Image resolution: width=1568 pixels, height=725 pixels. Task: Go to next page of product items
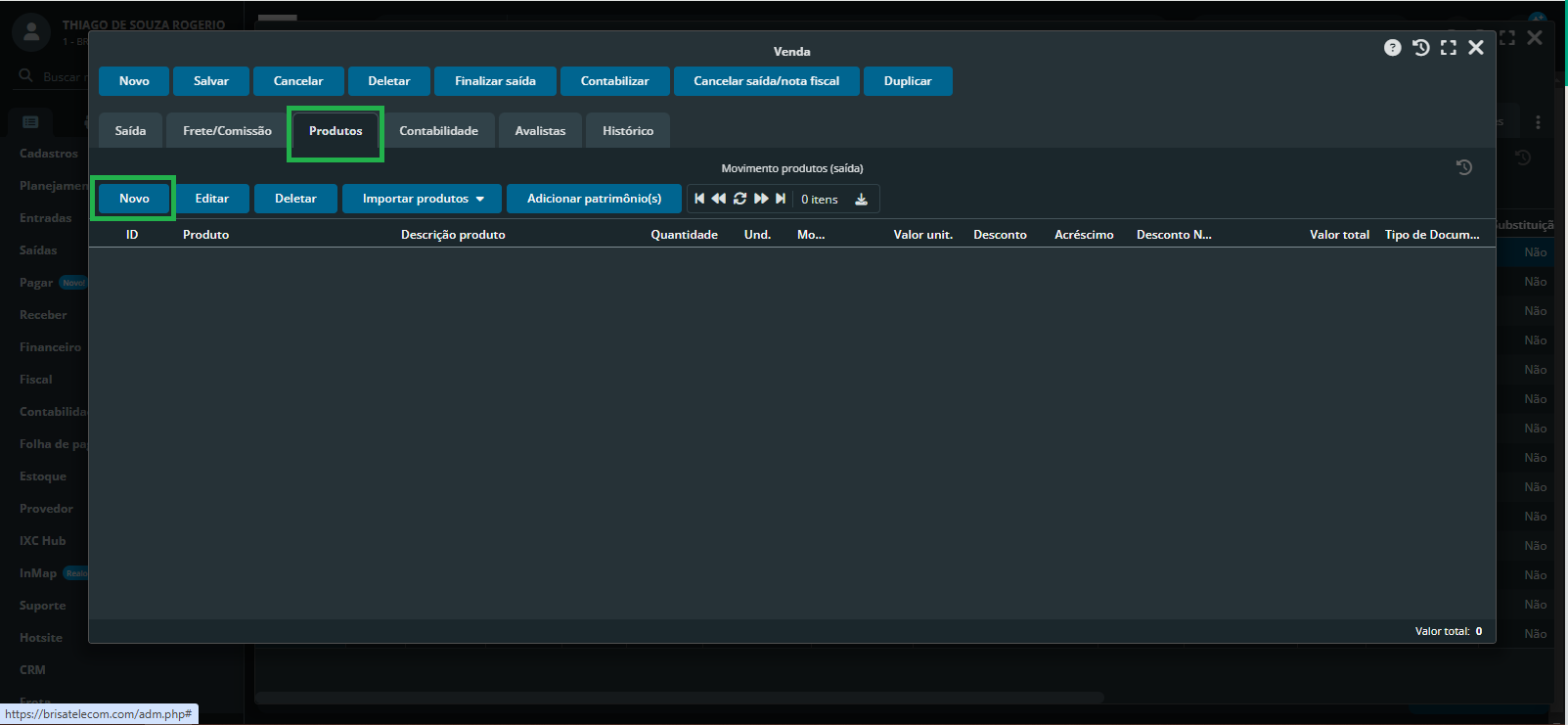click(x=761, y=199)
